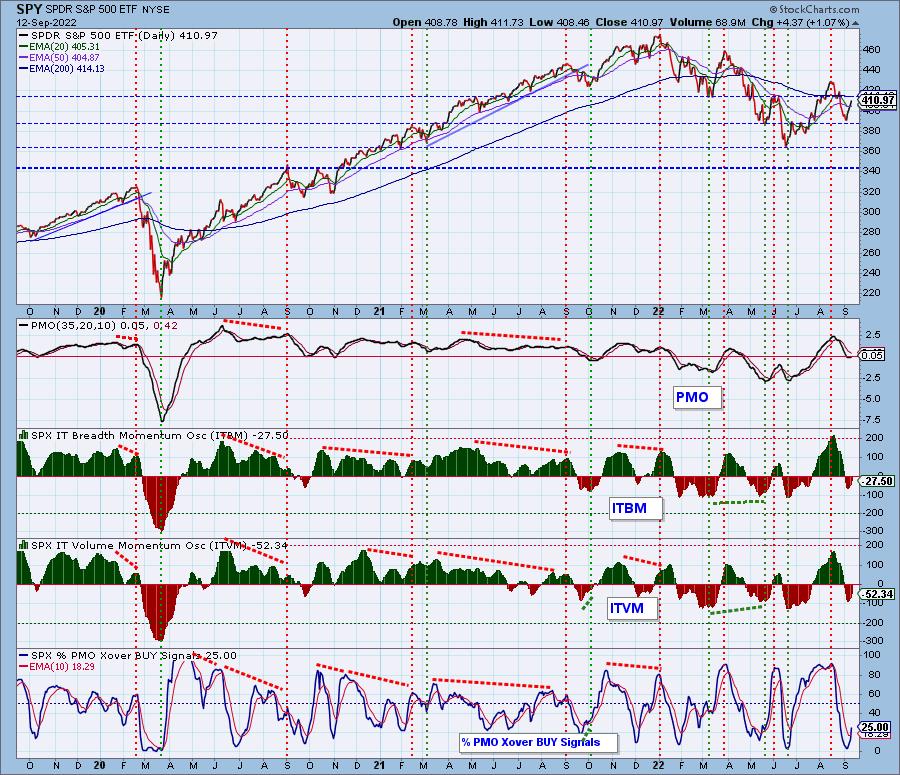Click the 410.97 current price tag on the price axis
Image resolution: width=900 pixels, height=775 pixels.
click(x=878, y=100)
